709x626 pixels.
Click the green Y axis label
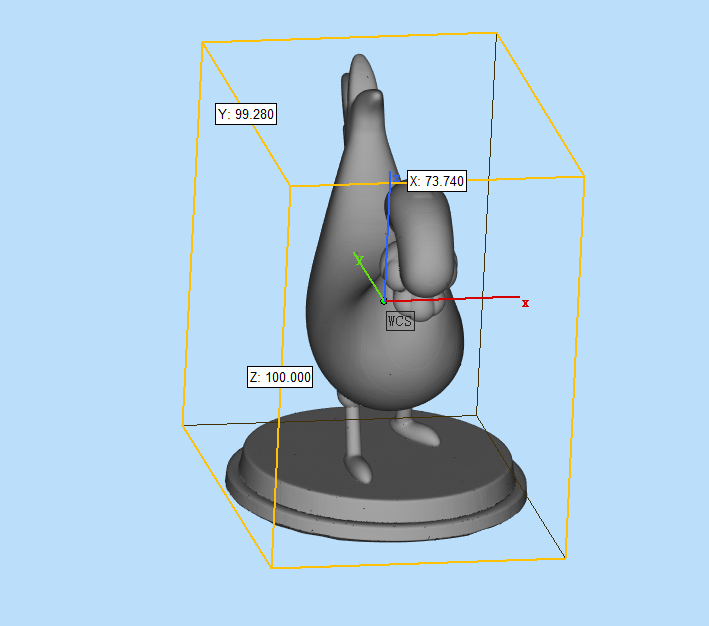pyautogui.click(x=359, y=260)
